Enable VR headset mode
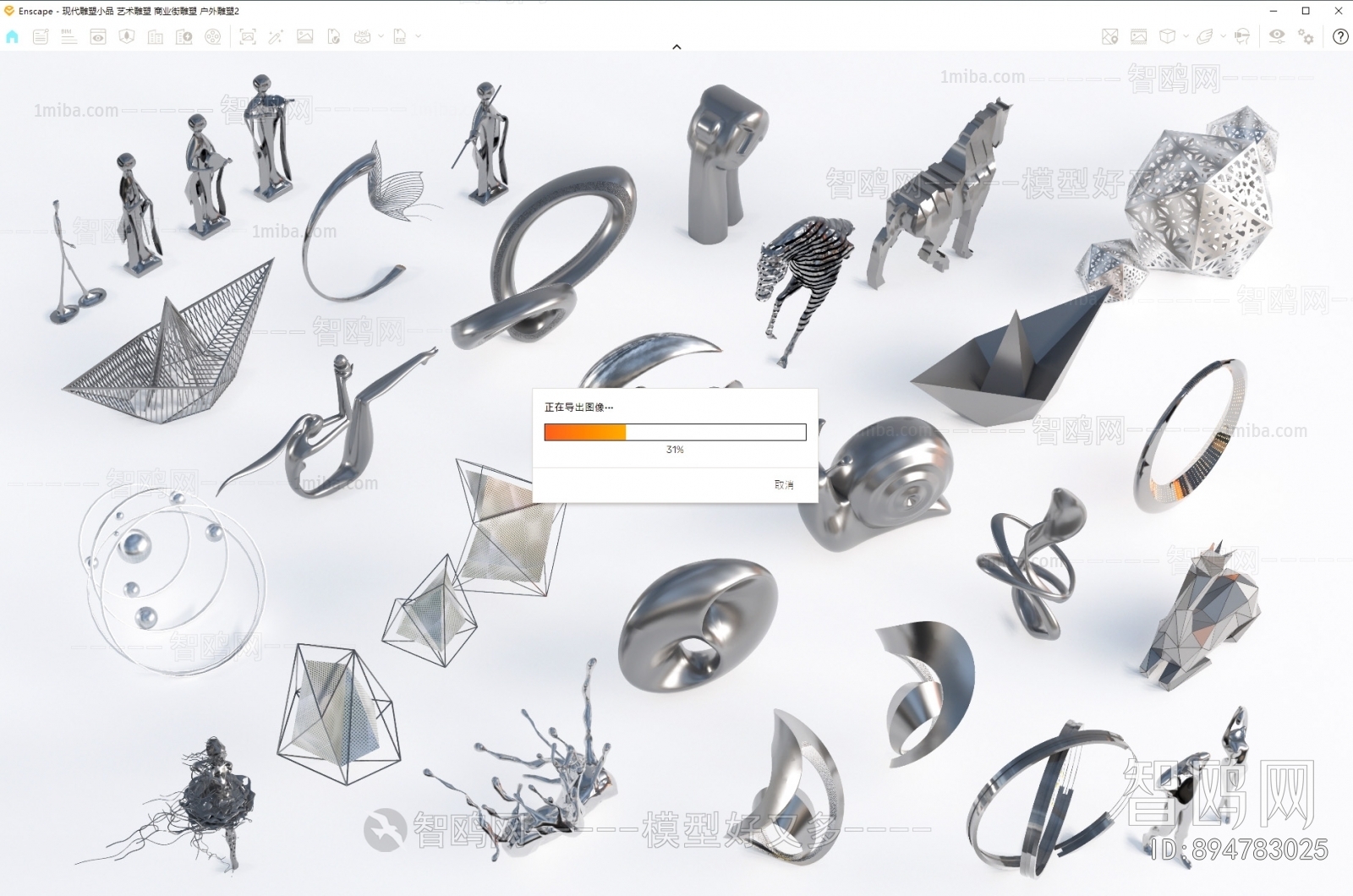This screenshot has width=1353, height=896. click(x=1241, y=36)
